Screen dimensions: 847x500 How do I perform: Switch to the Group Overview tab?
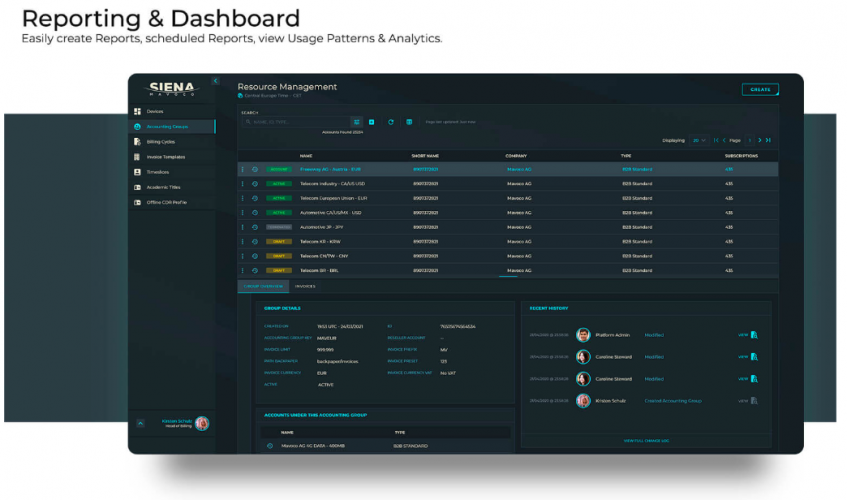(x=263, y=286)
